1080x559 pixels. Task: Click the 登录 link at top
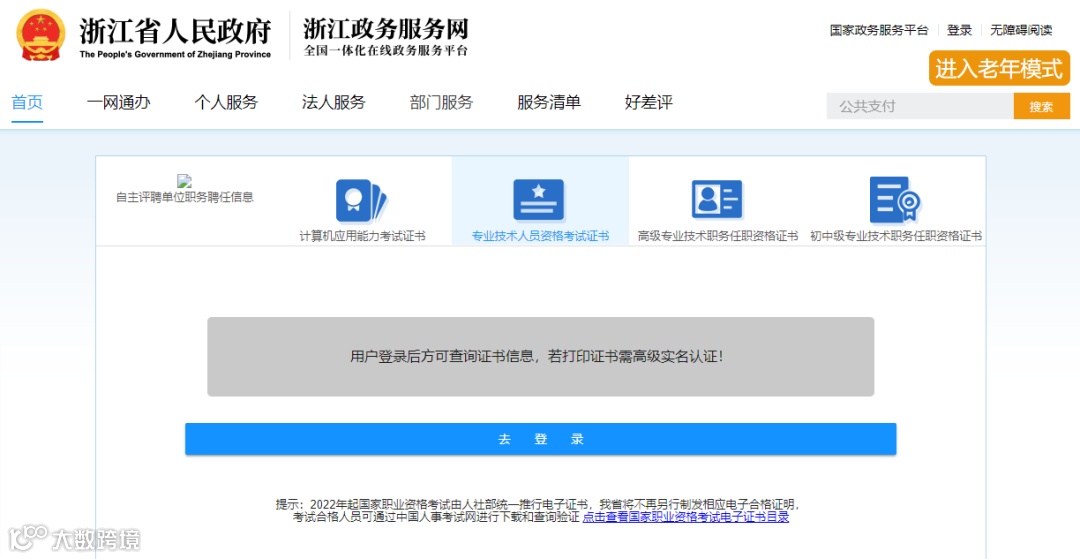[959, 30]
